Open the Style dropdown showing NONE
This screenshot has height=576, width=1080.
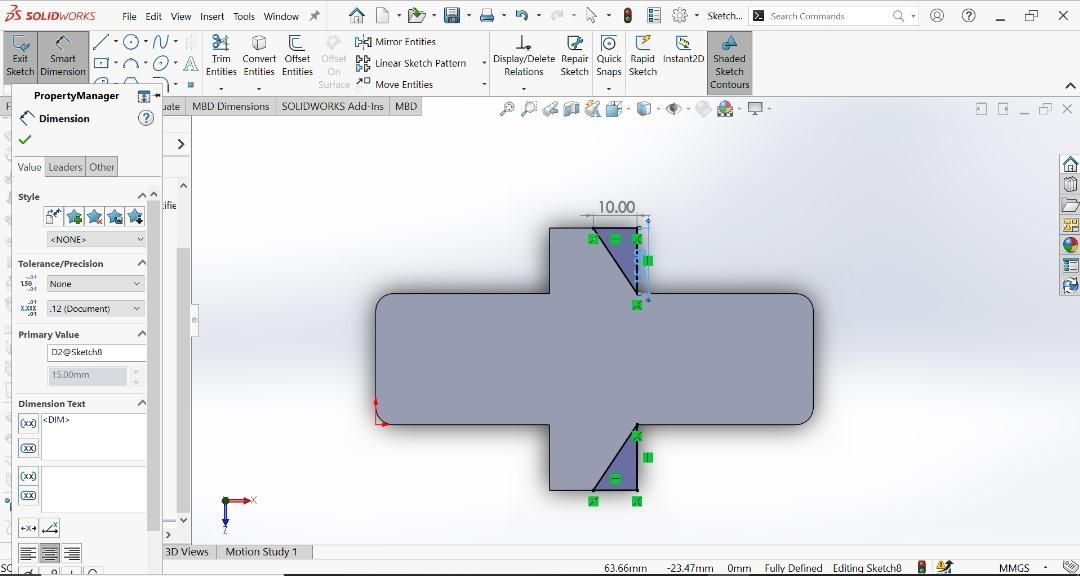pyautogui.click(x=95, y=238)
